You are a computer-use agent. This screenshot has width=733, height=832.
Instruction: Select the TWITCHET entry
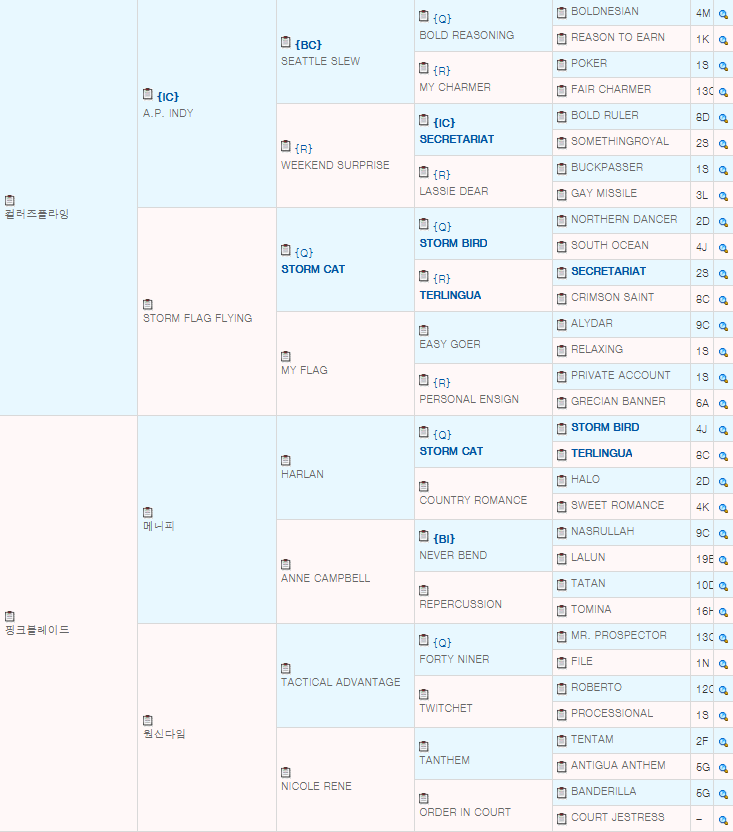pyautogui.click(x=445, y=708)
